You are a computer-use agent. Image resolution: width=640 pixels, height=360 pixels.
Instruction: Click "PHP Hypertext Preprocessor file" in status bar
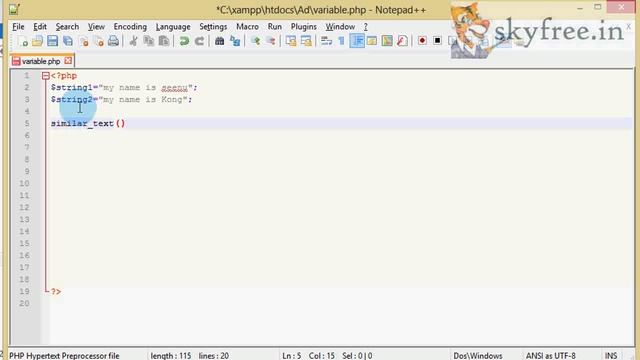click(64, 356)
